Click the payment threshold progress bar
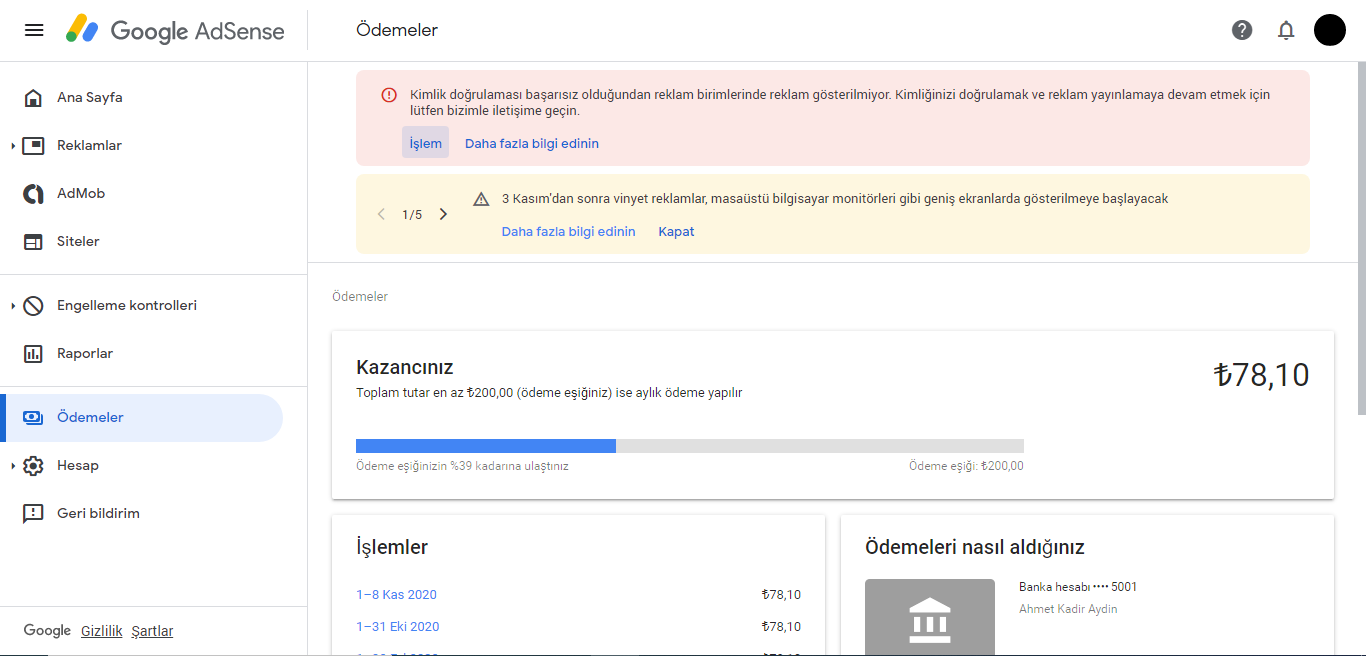 [690, 446]
